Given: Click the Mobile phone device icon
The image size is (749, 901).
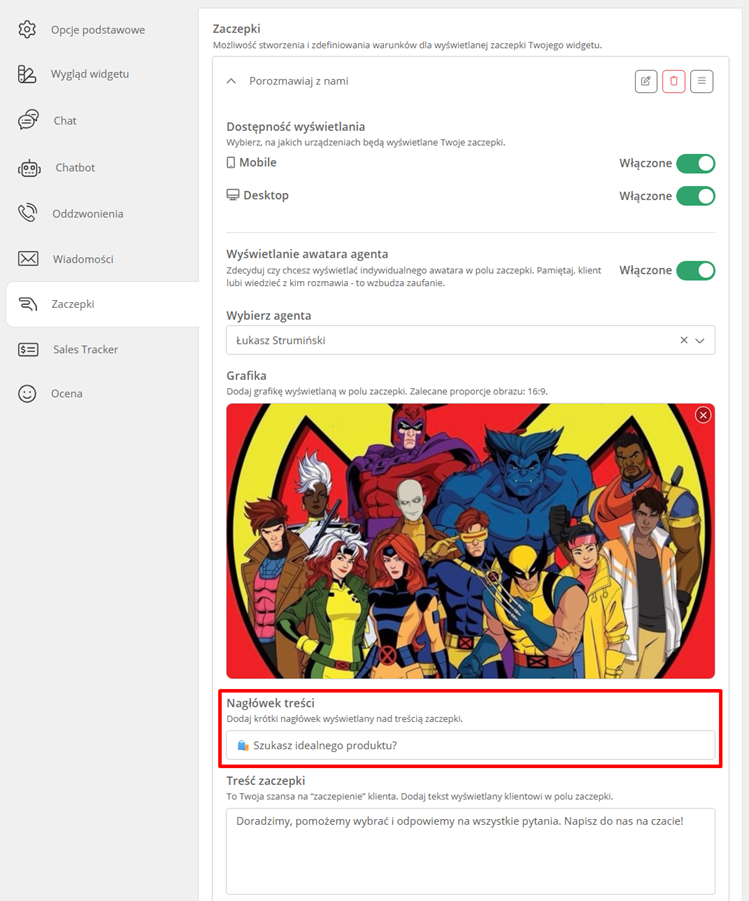Looking at the screenshot, I should click(x=231, y=163).
